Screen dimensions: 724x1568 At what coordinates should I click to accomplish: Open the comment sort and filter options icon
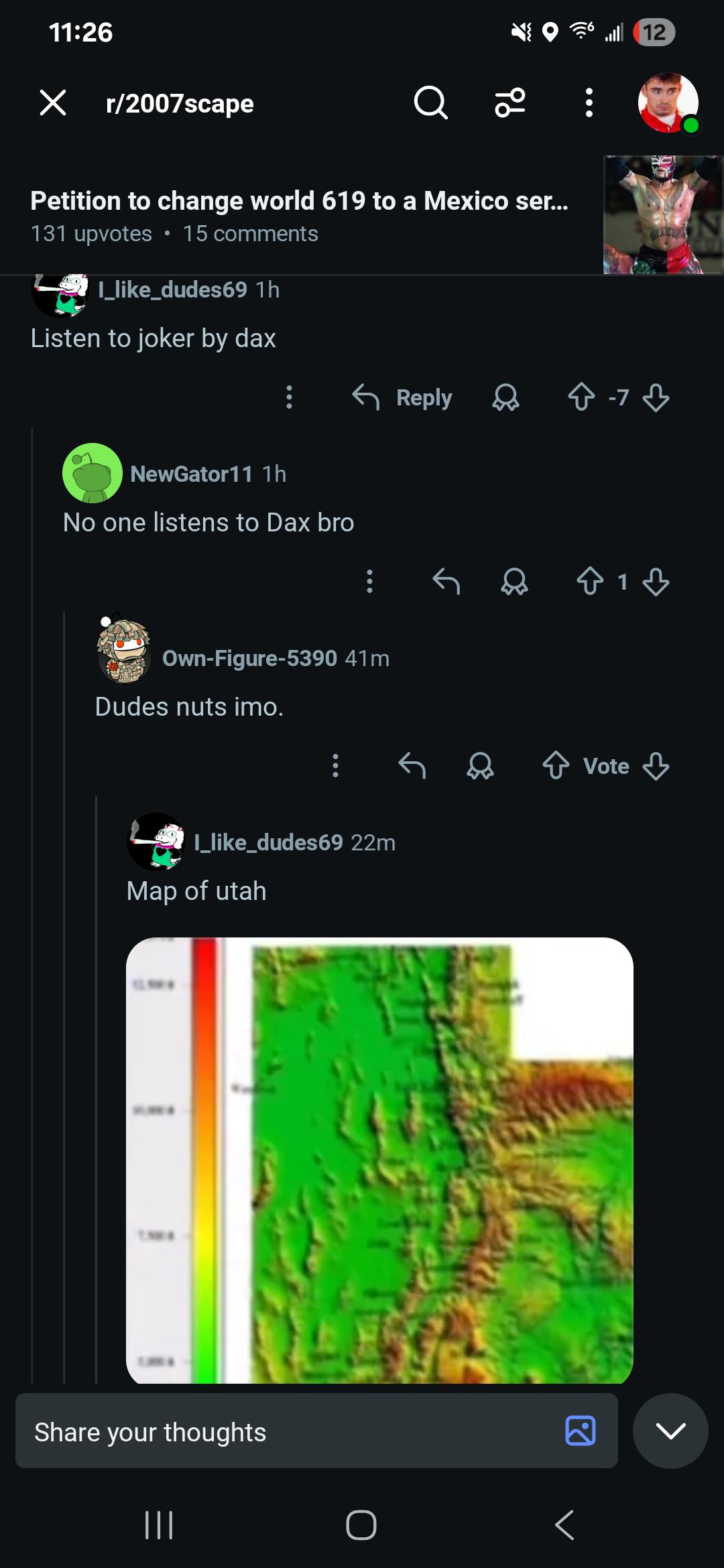click(510, 103)
